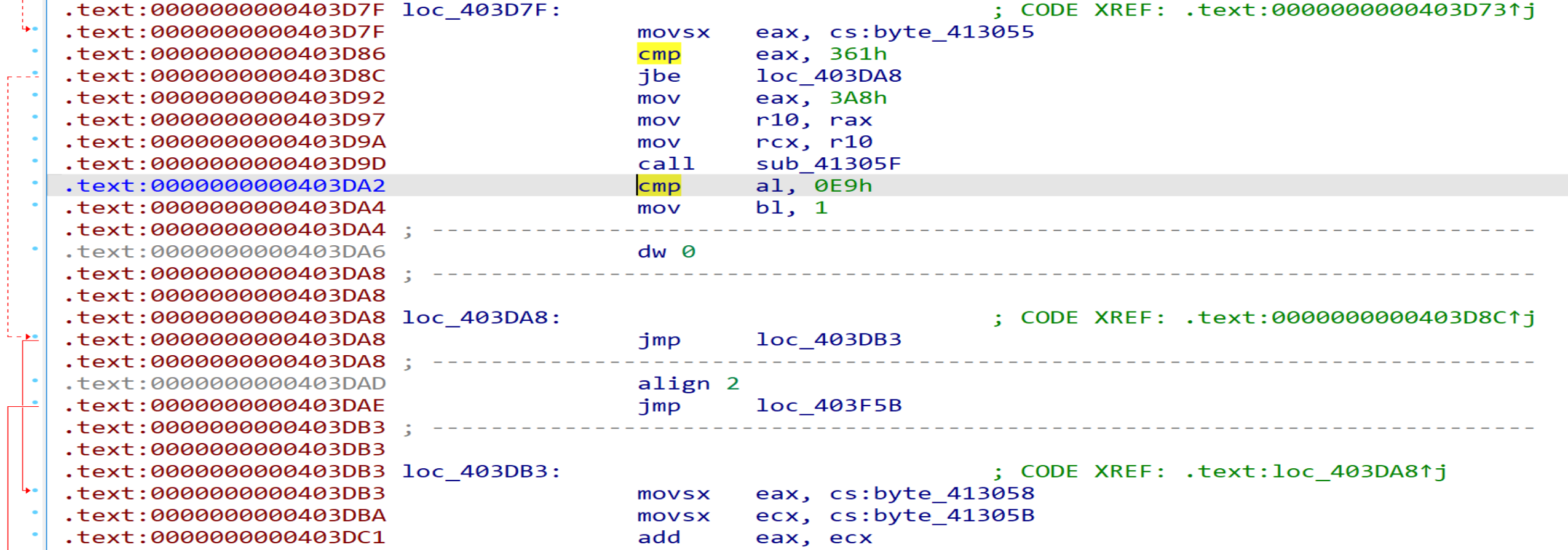Click address .text:0000000000403DC1
This screenshot has height=550, width=1568.
(224, 538)
